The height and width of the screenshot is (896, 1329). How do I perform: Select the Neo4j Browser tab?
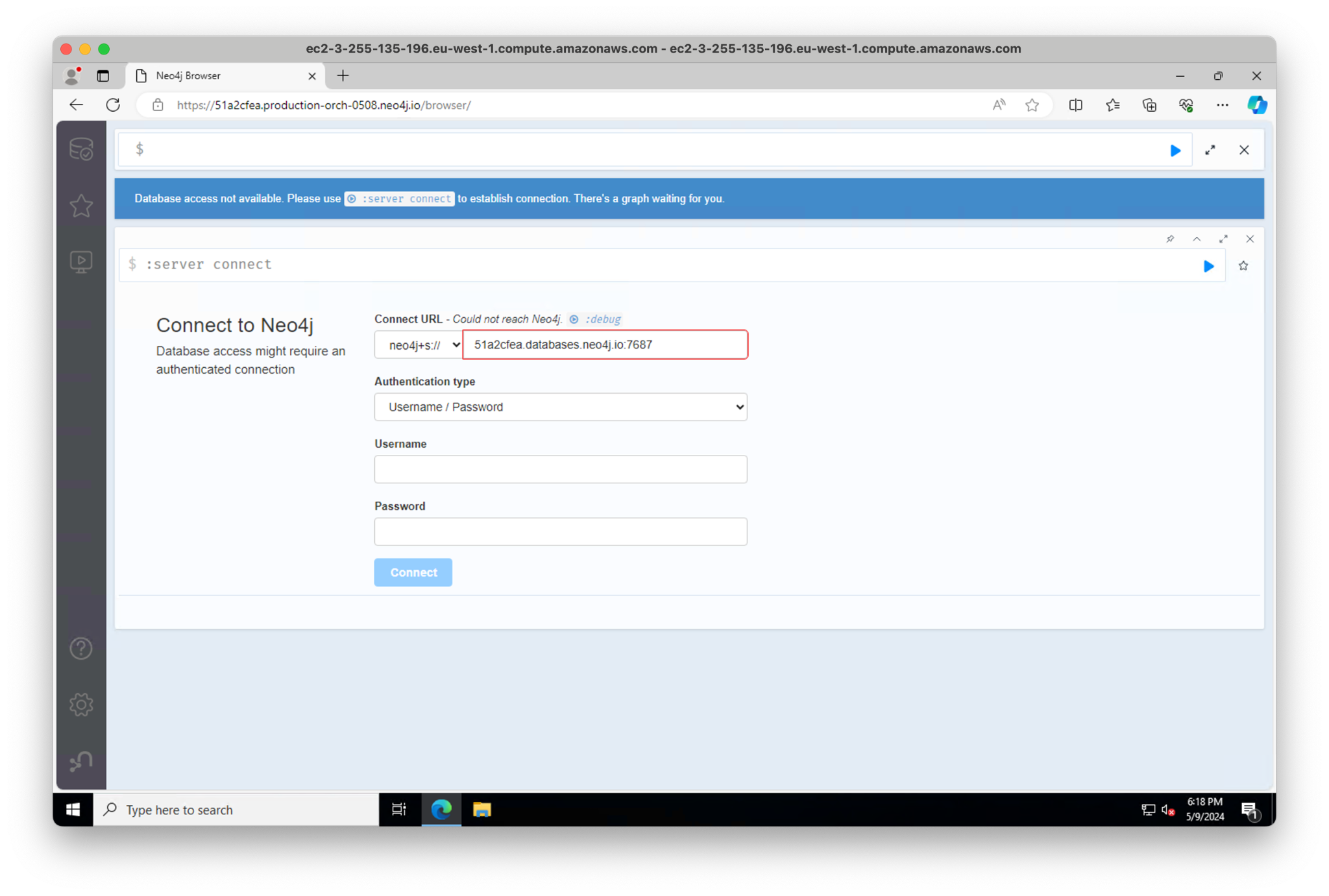224,76
